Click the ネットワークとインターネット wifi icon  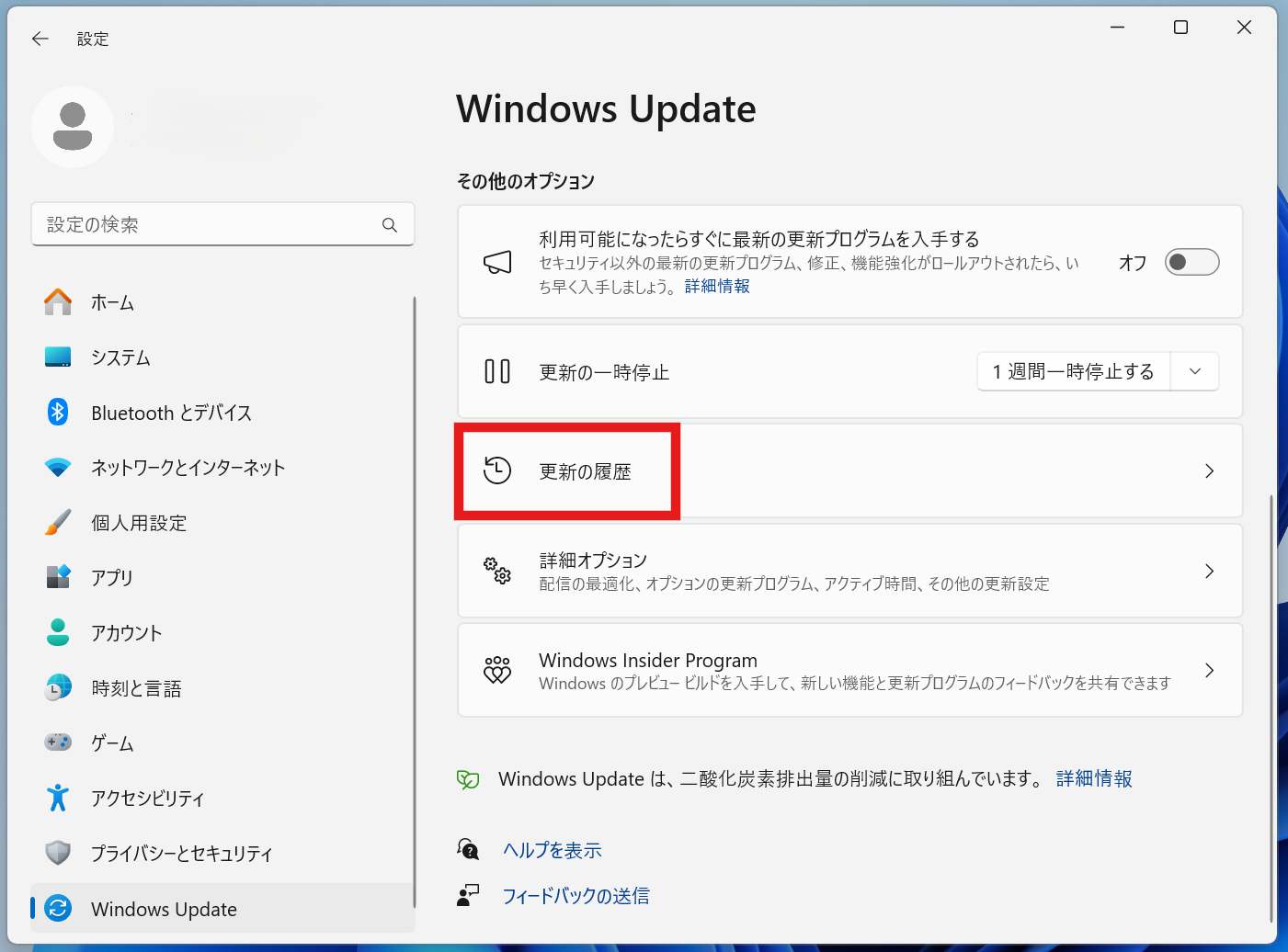coord(58,468)
